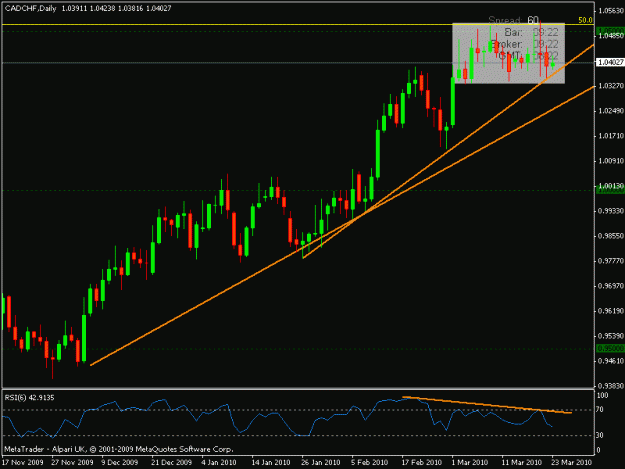Screen dimensions: 625x469
Task: Click the GMT: time info text
Action: point(528,55)
